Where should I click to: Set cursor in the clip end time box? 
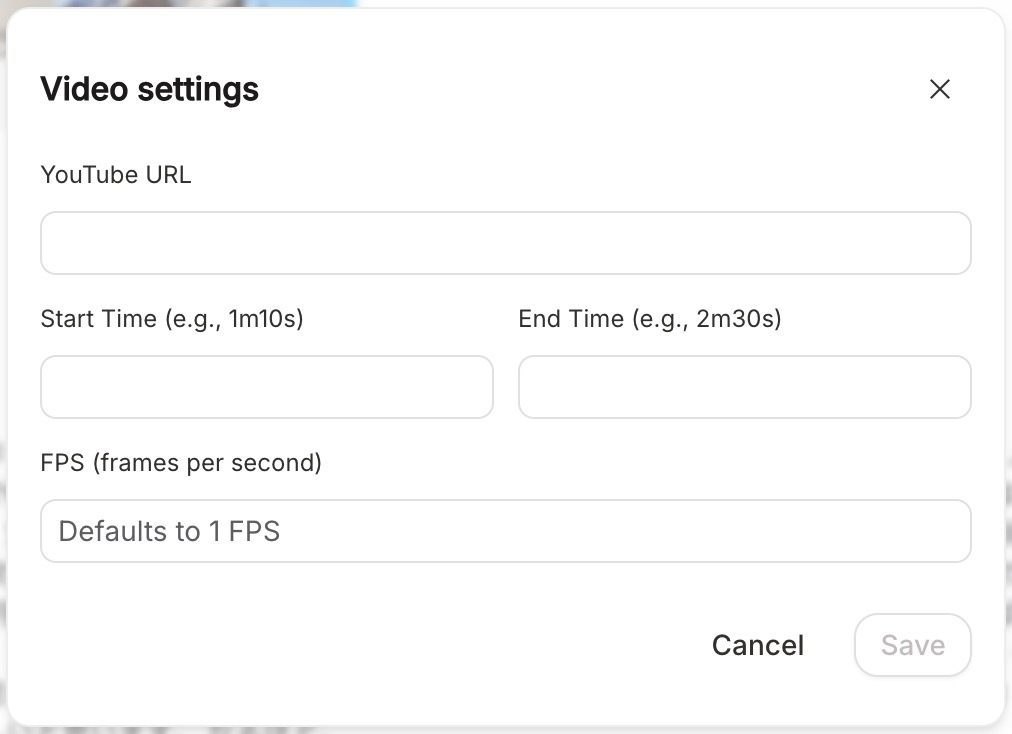[x=744, y=387]
